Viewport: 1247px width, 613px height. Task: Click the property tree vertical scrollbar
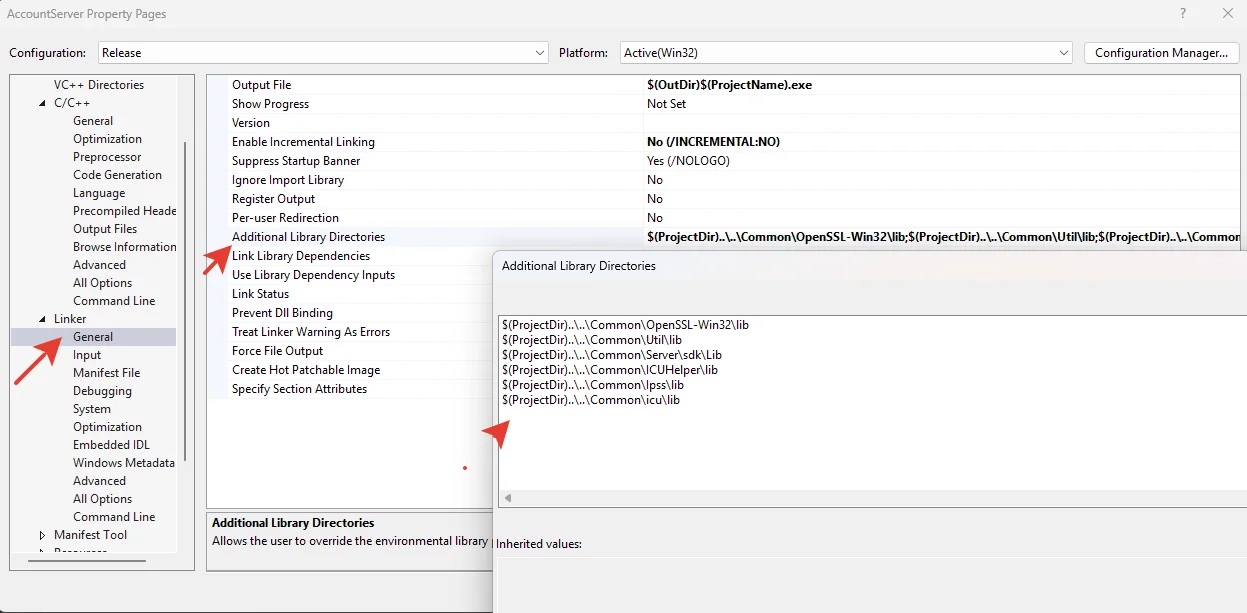point(184,300)
